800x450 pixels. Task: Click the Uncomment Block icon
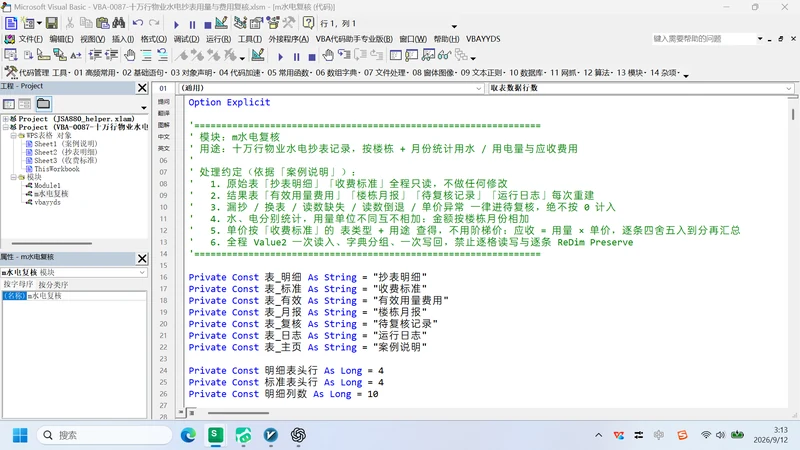(x=162, y=55)
